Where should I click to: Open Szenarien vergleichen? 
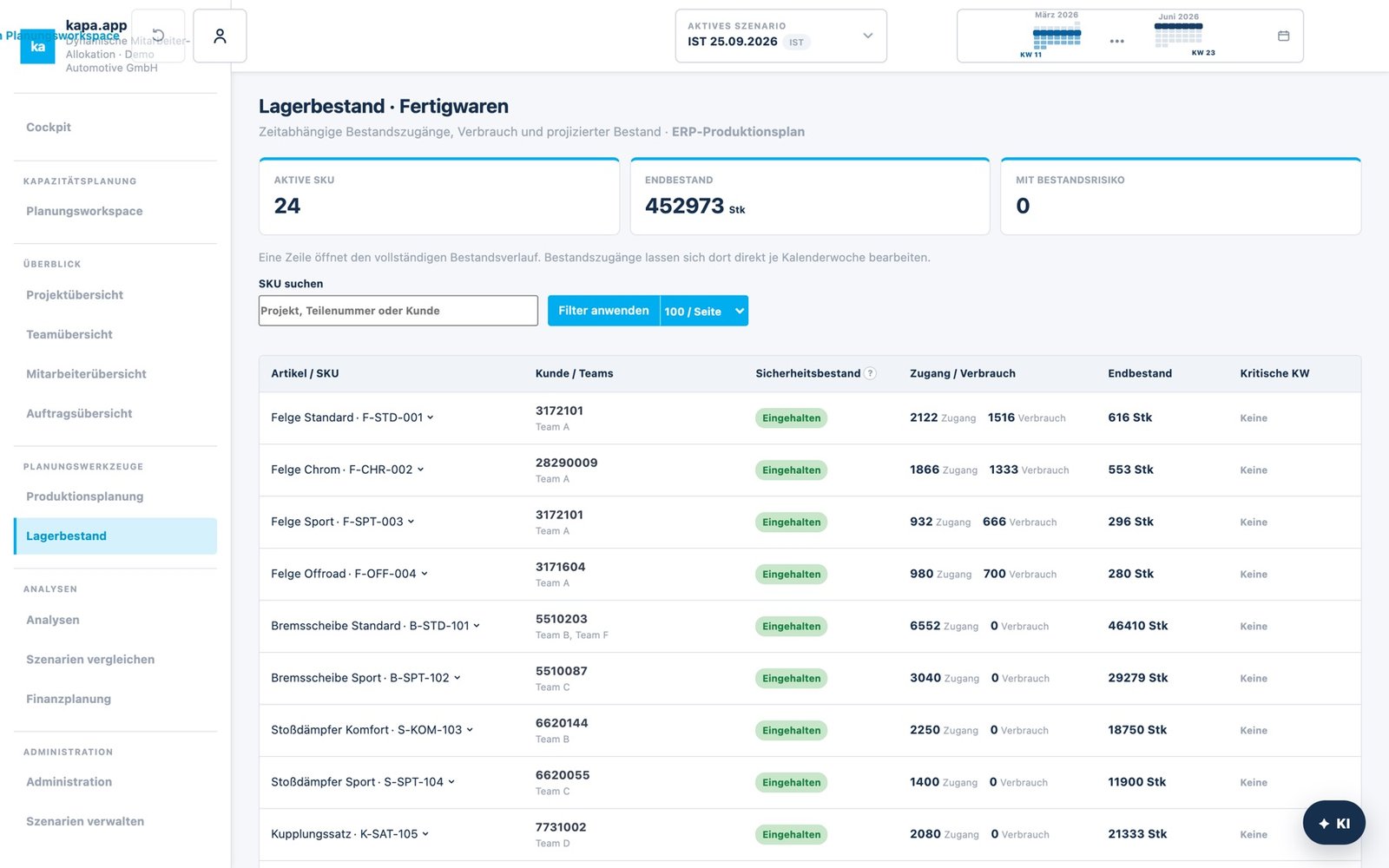[115, 660]
